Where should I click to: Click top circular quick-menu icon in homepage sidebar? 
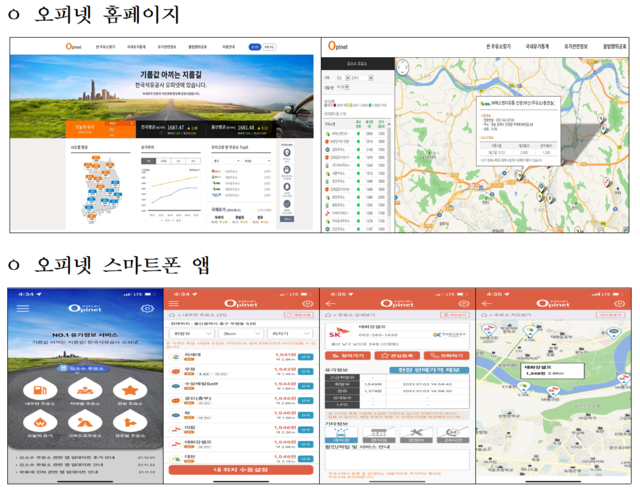pyautogui.click(x=287, y=153)
